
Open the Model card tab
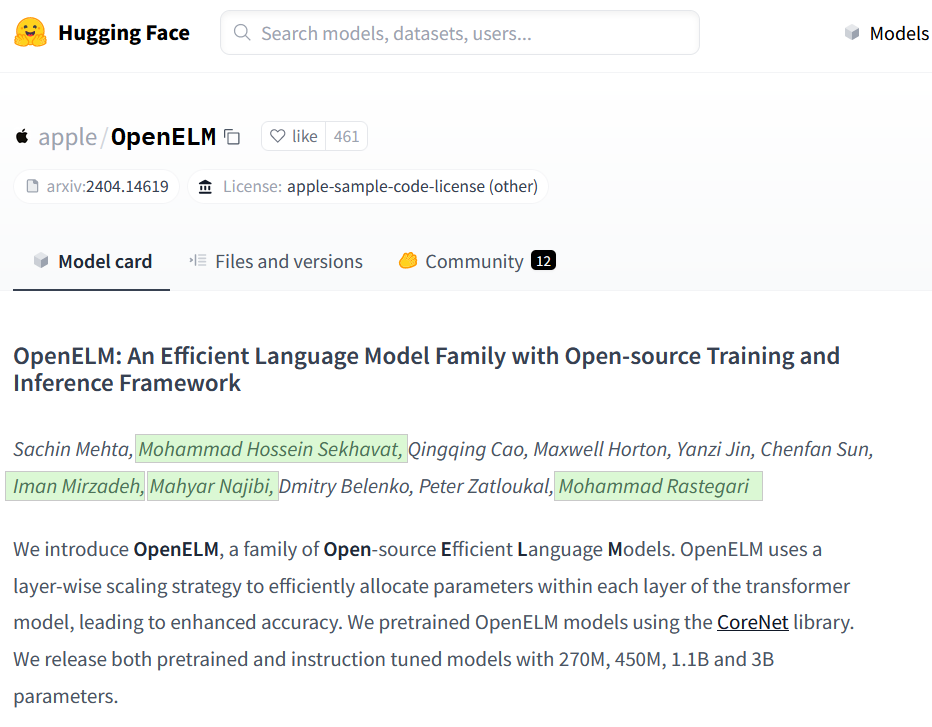pyautogui.click(x=92, y=261)
